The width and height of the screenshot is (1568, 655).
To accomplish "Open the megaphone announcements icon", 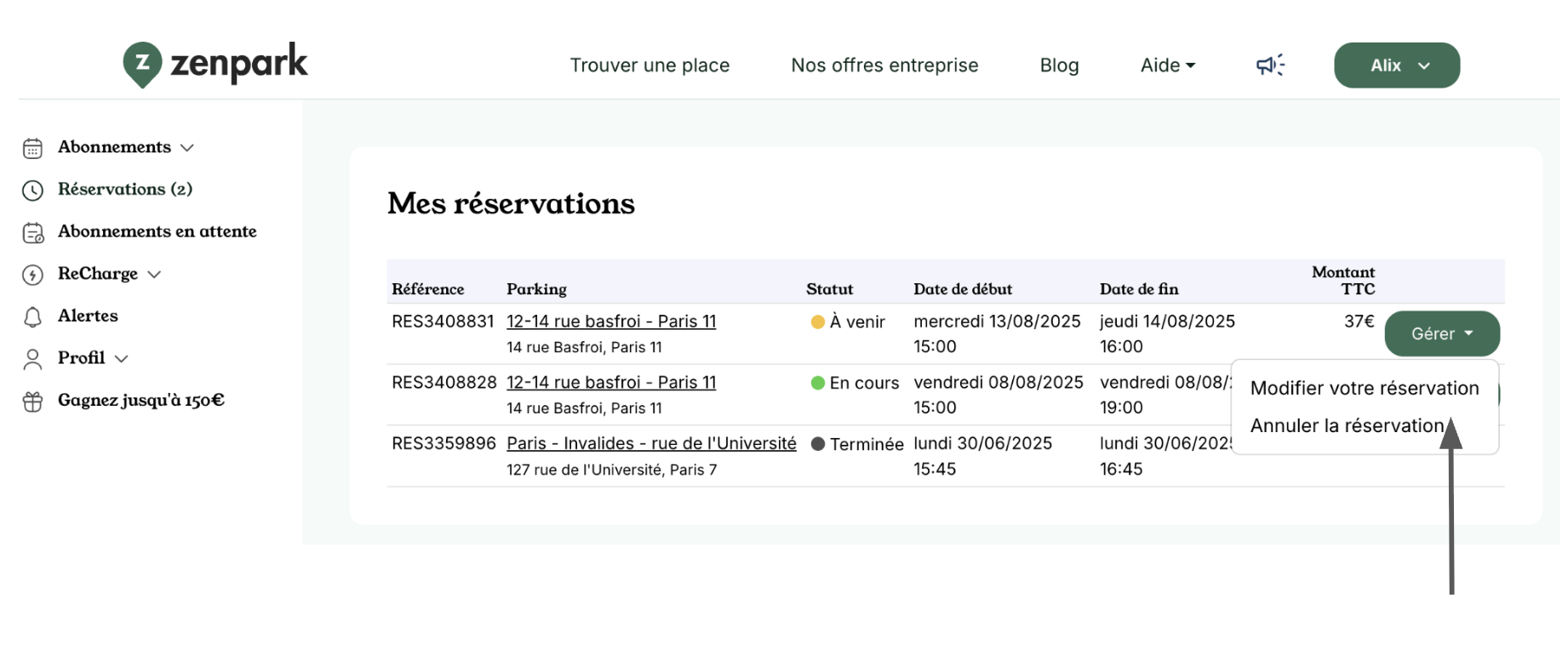I will [x=1270, y=65].
